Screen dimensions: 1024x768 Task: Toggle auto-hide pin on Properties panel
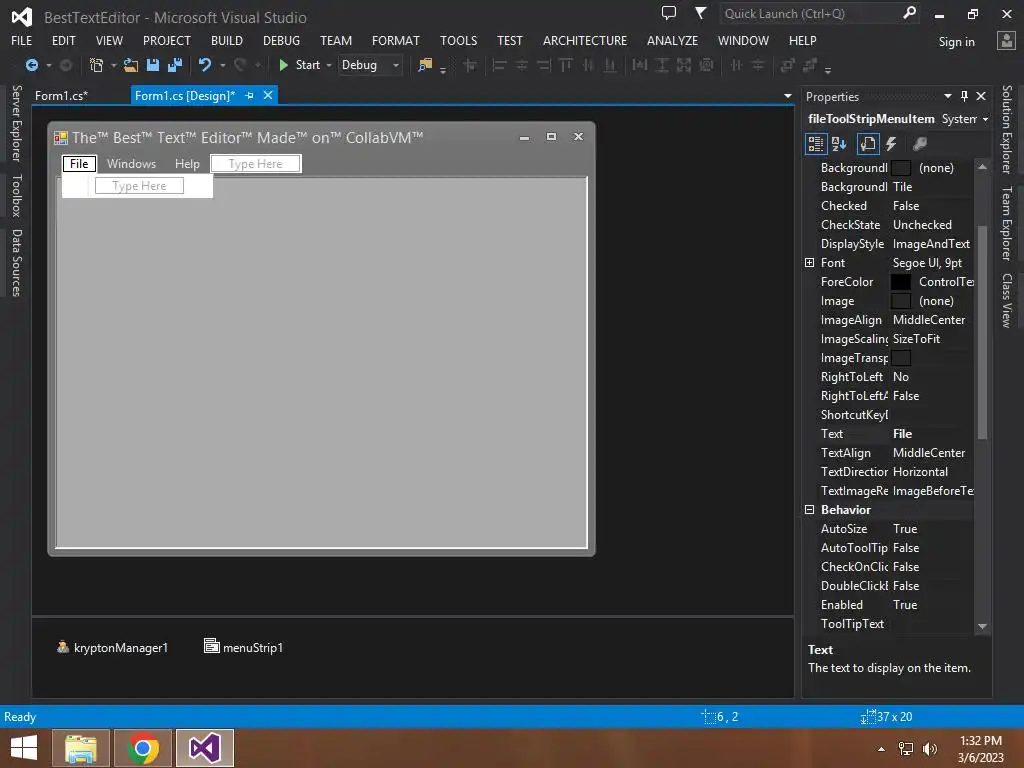[x=965, y=96]
